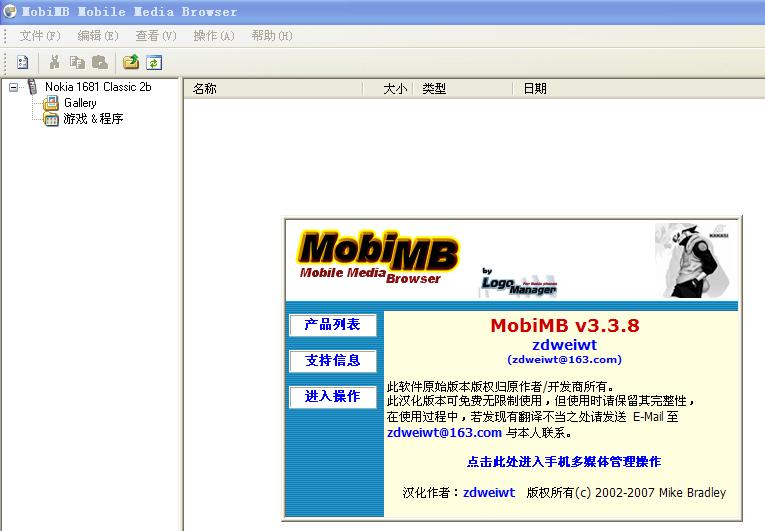Click 点击此处进入手机多媒体管理操作 link
Screen dimensions: 765x531
click(564, 462)
